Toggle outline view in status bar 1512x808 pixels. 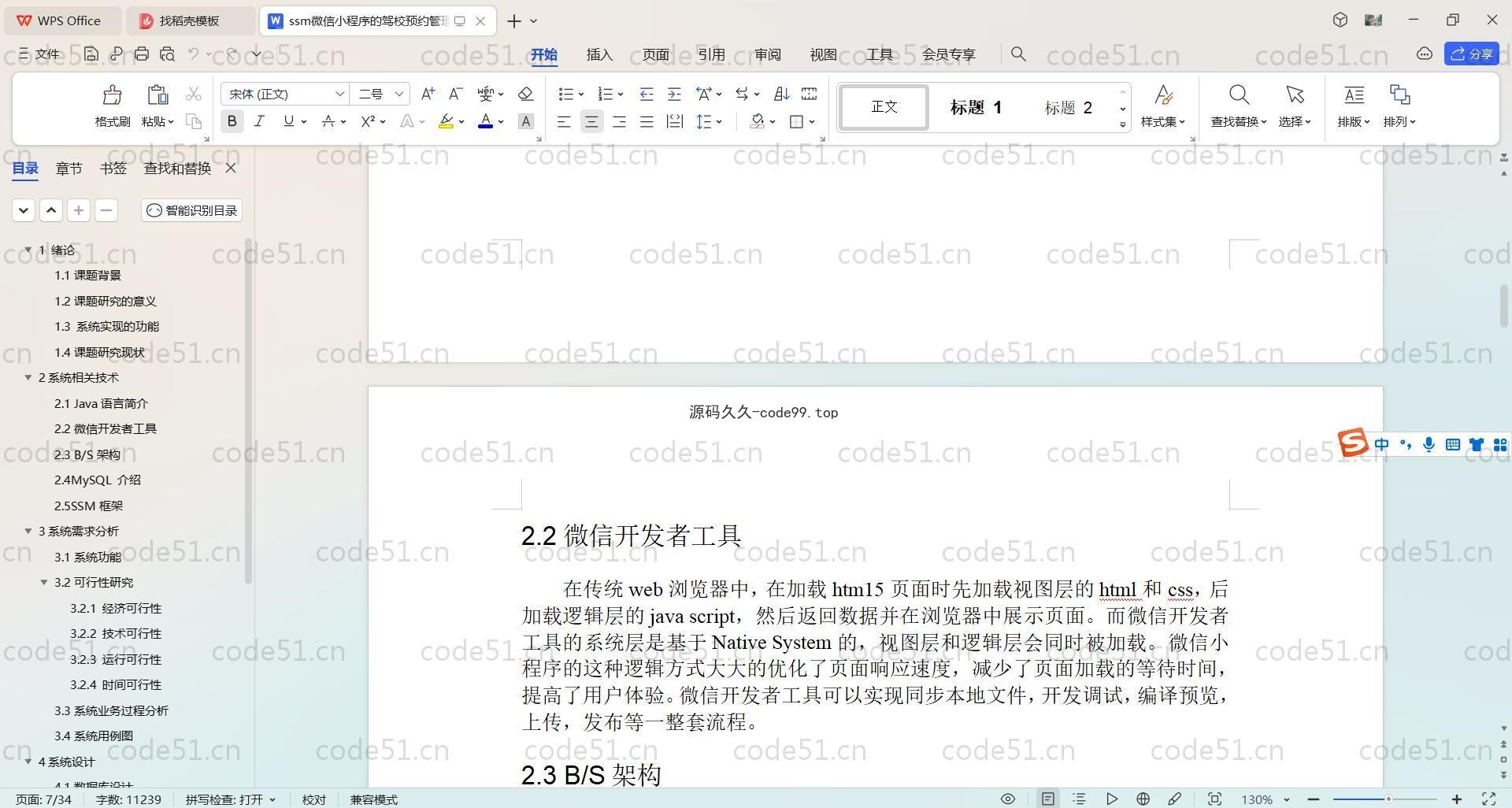click(1079, 799)
